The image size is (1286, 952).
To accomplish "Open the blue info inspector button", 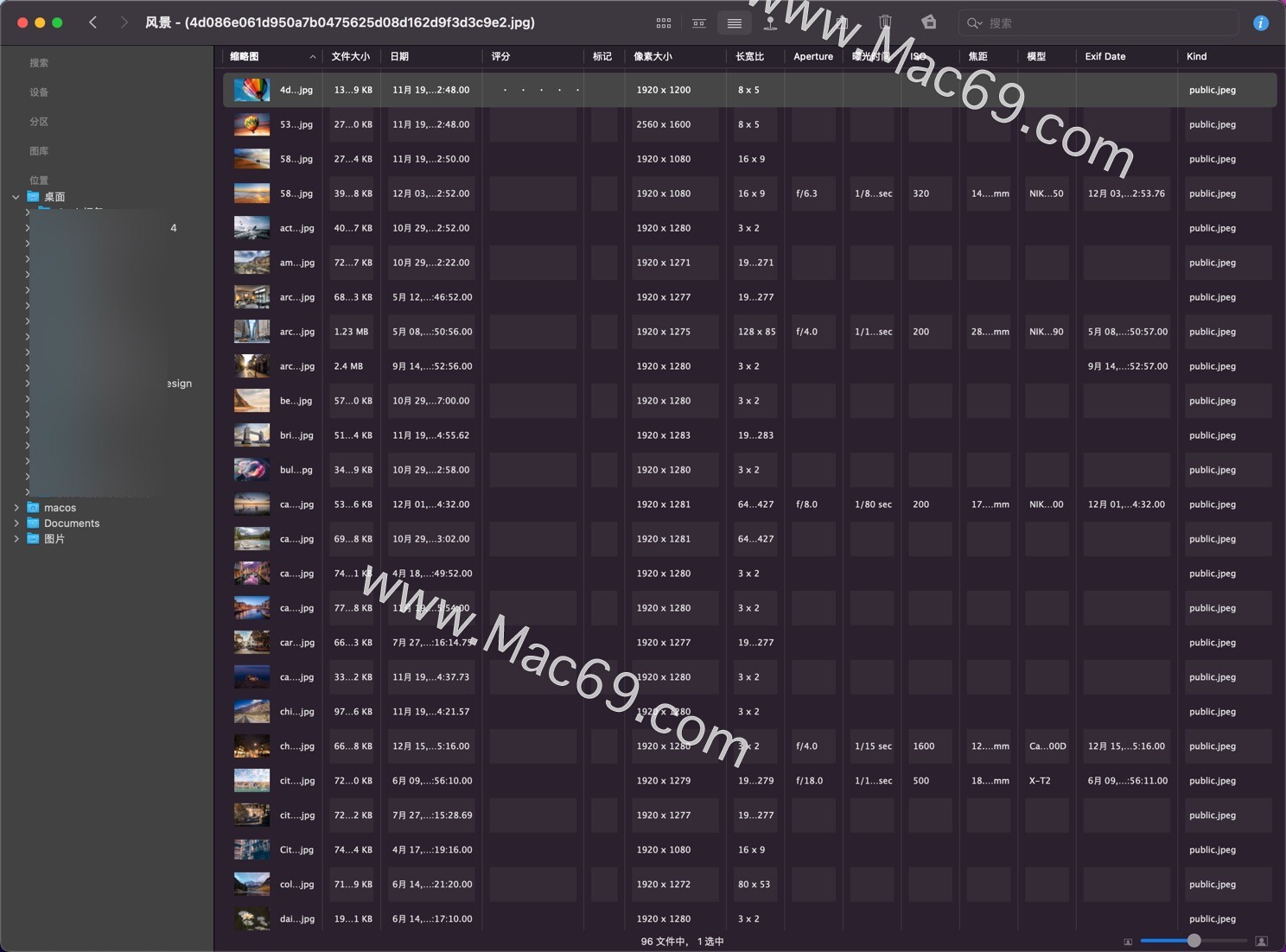I will [x=1261, y=23].
